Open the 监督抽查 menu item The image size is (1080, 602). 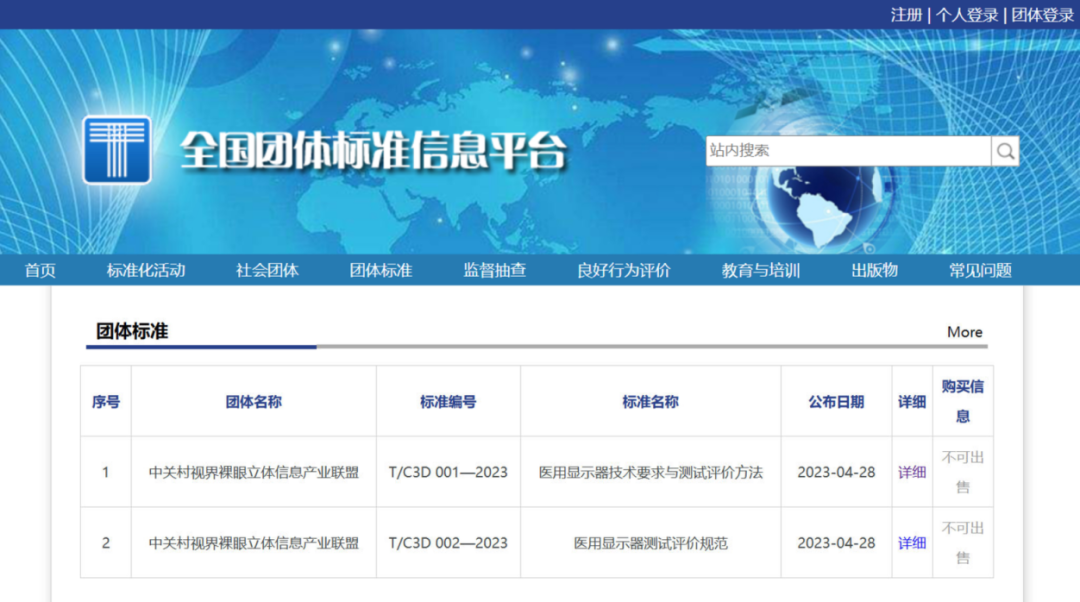point(495,270)
